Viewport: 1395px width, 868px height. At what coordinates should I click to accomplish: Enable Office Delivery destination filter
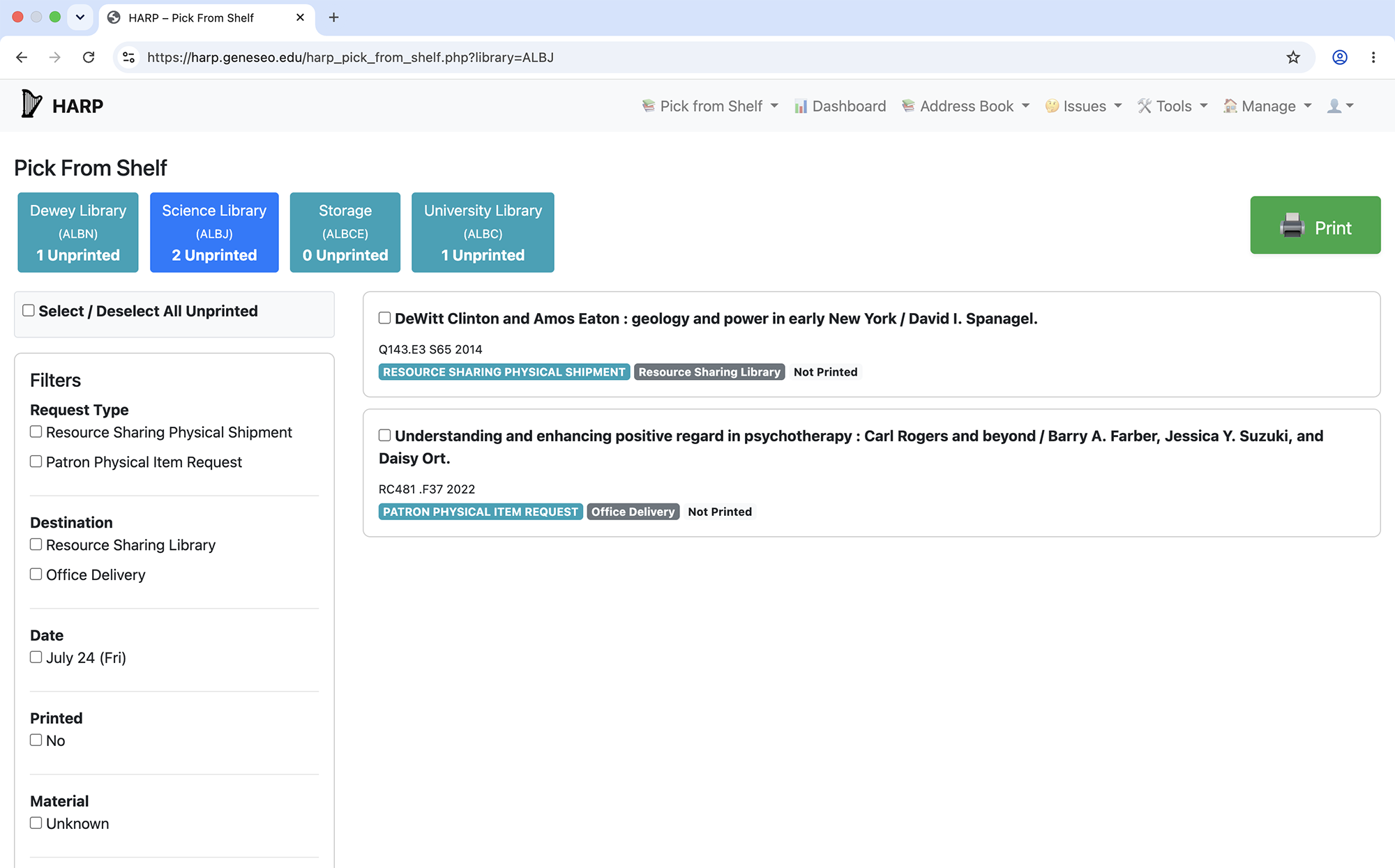pos(36,574)
